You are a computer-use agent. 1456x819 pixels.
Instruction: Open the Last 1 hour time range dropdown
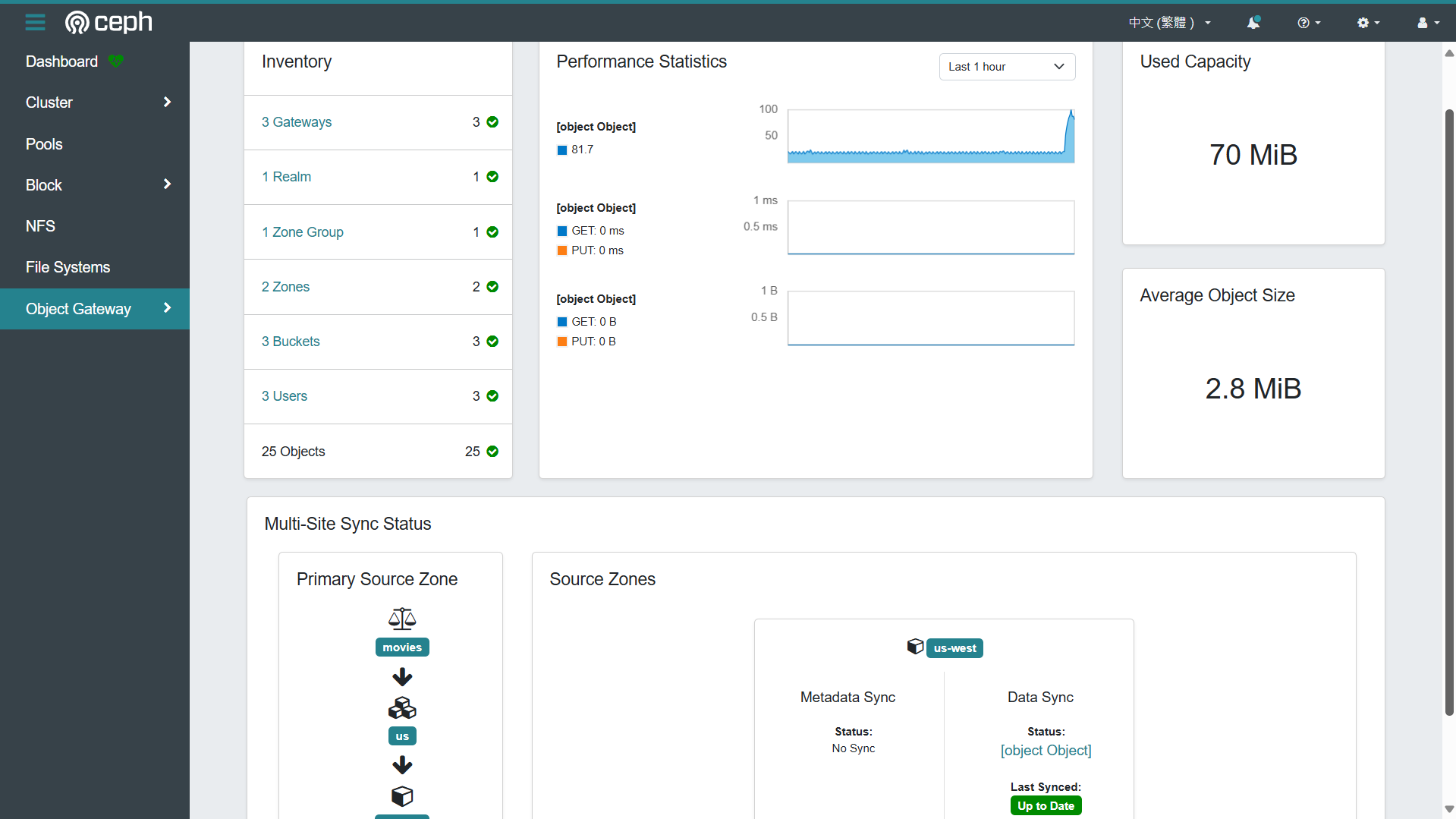point(1007,67)
